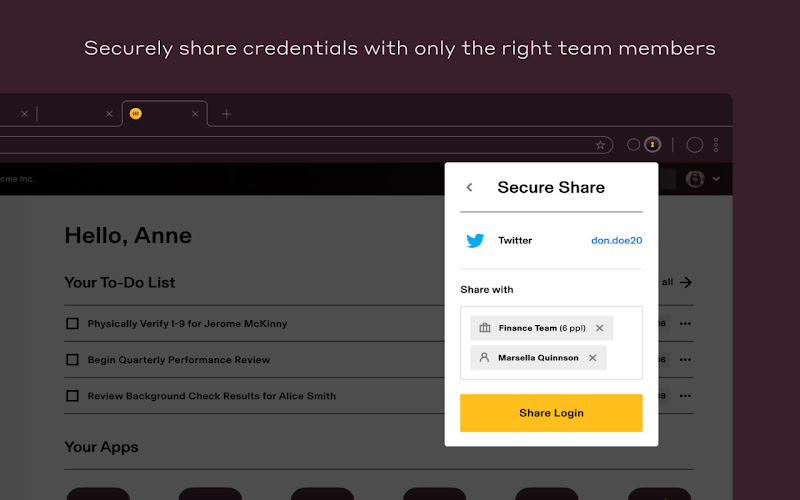Click the round extension icon beside the keyhole
800x500 pixels.
(633, 145)
